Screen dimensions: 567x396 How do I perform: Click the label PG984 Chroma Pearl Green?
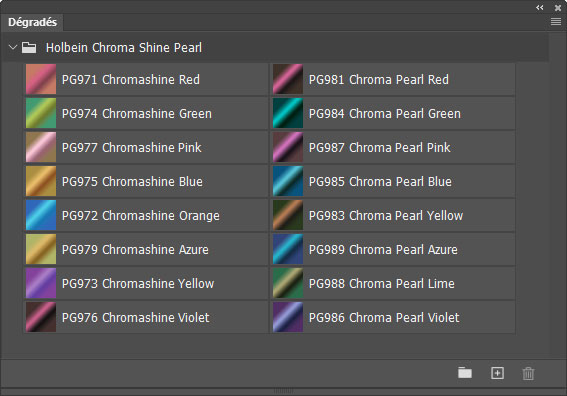click(x=385, y=114)
